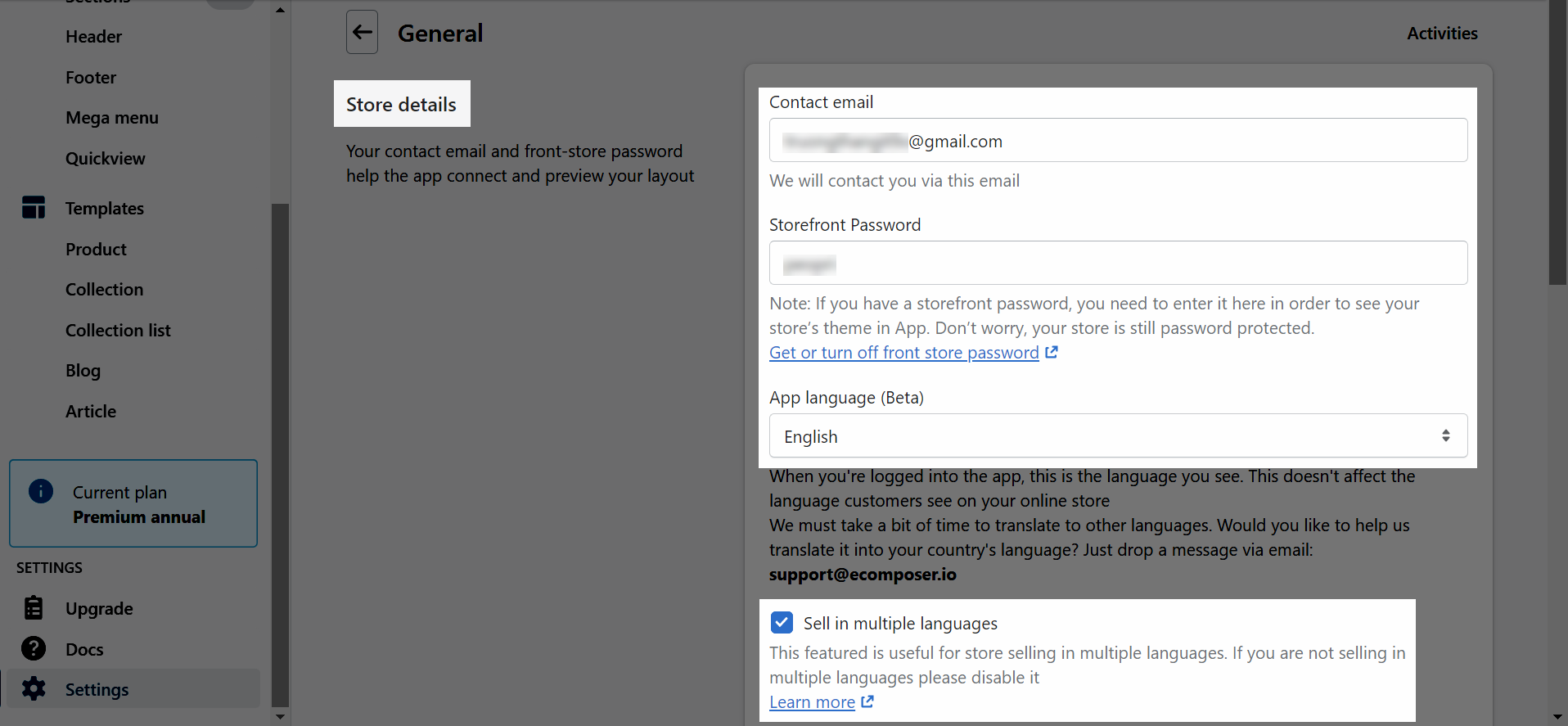Open the Quickview section
Image resolution: width=1568 pixels, height=726 pixels.
click(106, 159)
